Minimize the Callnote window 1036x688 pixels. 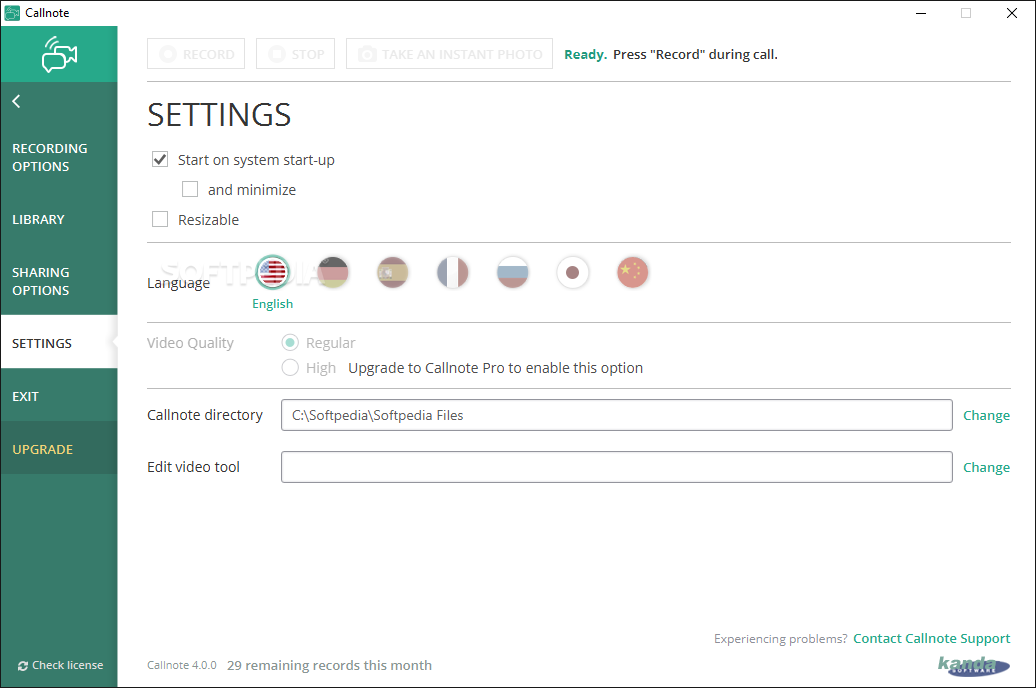coord(921,13)
